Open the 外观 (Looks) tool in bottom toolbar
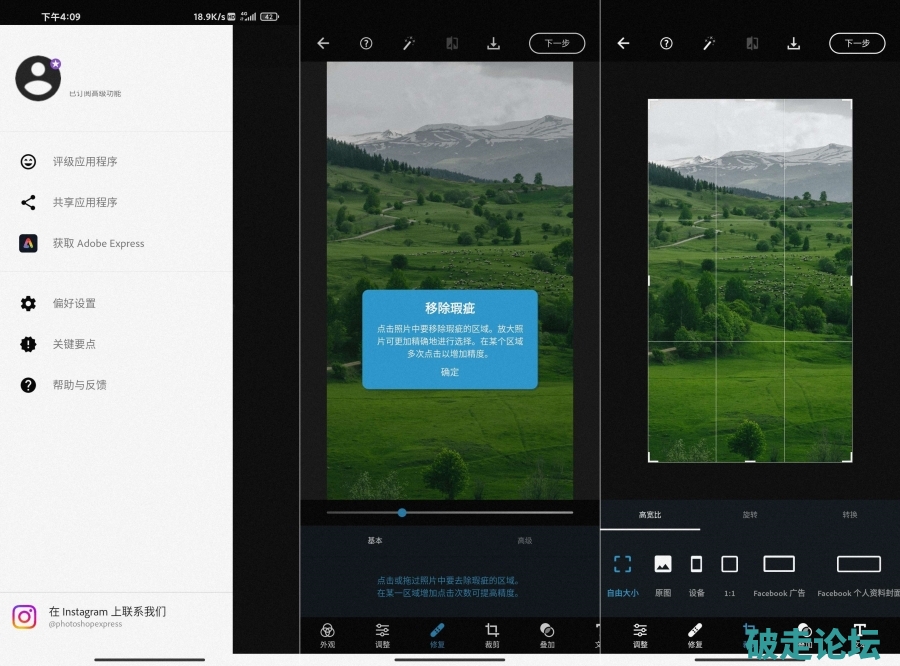This screenshot has height=666, width=900. 327,634
